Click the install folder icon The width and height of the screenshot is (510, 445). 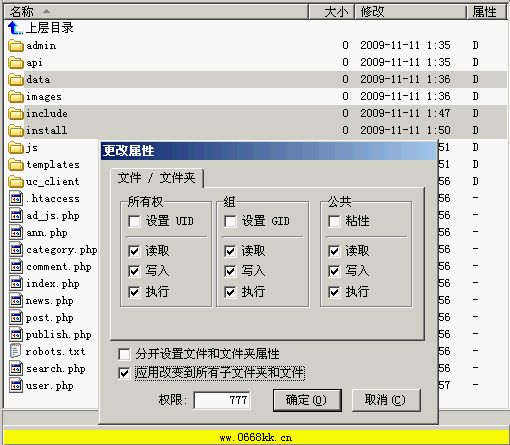pyautogui.click(x=16, y=131)
